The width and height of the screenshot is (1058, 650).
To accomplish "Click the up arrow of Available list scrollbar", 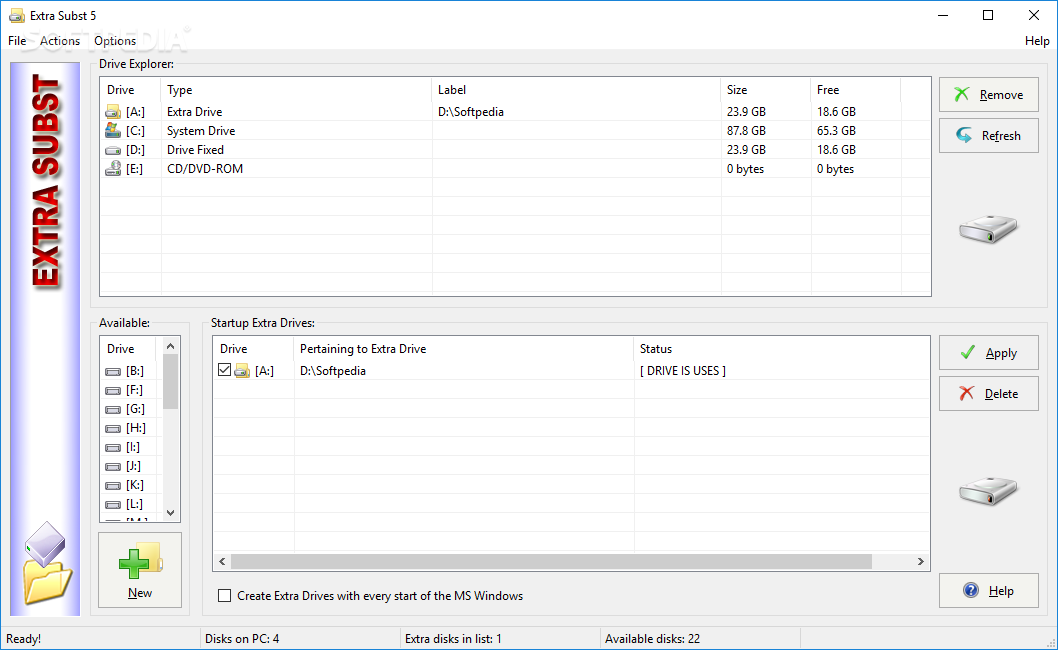I will coord(170,346).
